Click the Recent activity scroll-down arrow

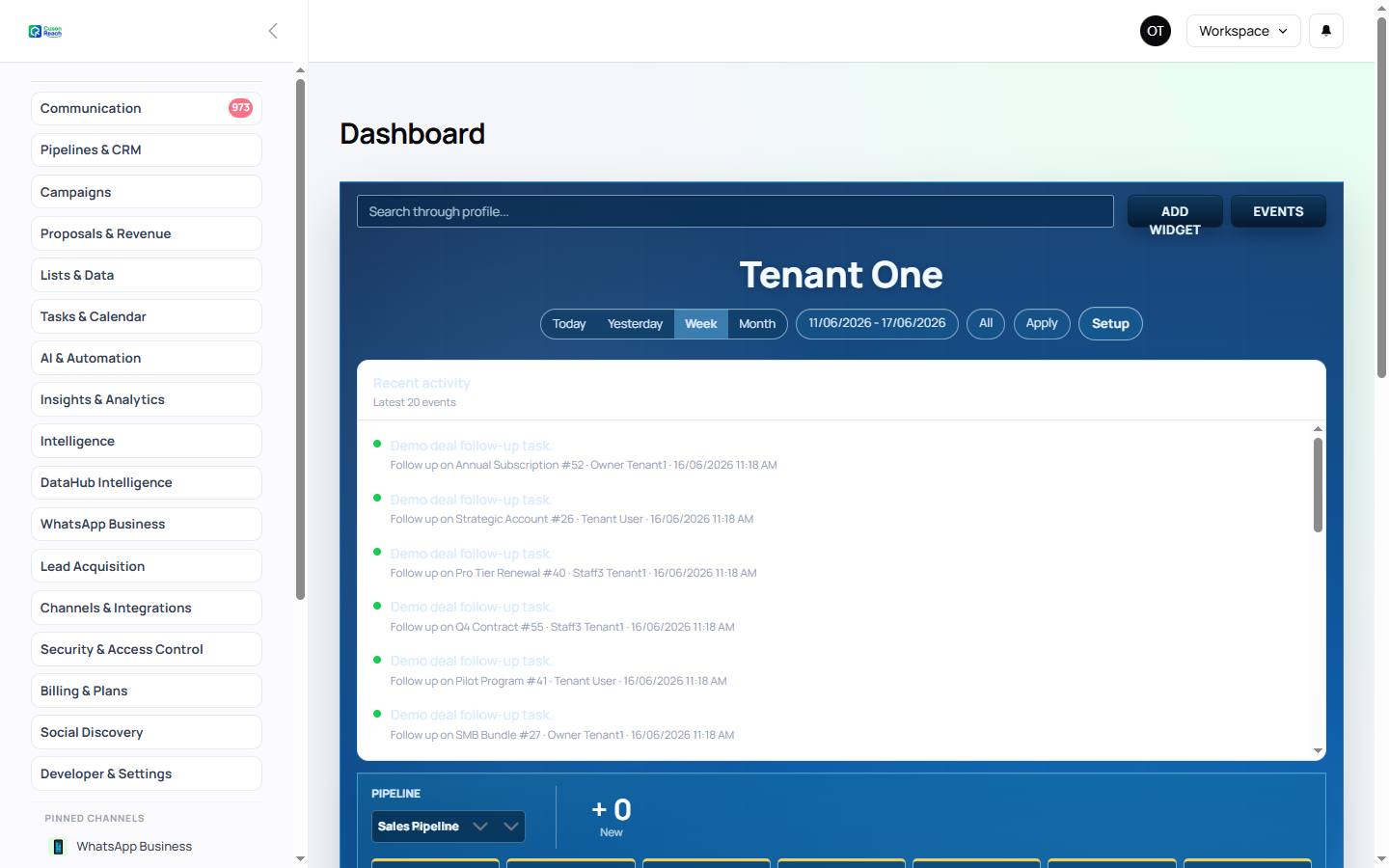(x=1318, y=750)
